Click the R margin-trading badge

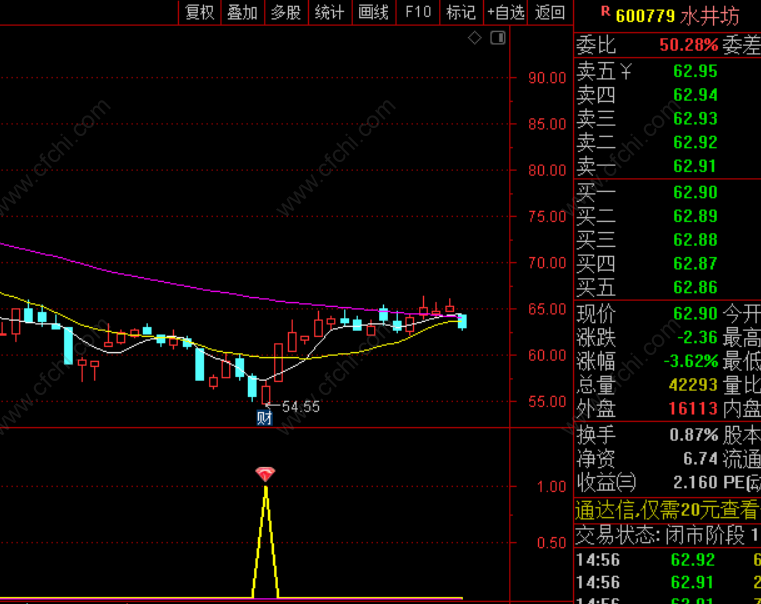pos(605,11)
